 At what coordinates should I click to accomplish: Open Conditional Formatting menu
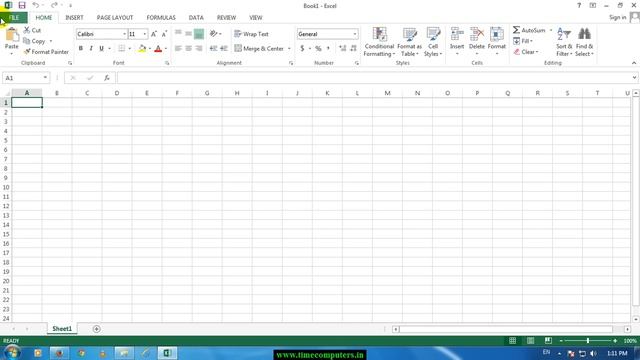pos(379,42)
